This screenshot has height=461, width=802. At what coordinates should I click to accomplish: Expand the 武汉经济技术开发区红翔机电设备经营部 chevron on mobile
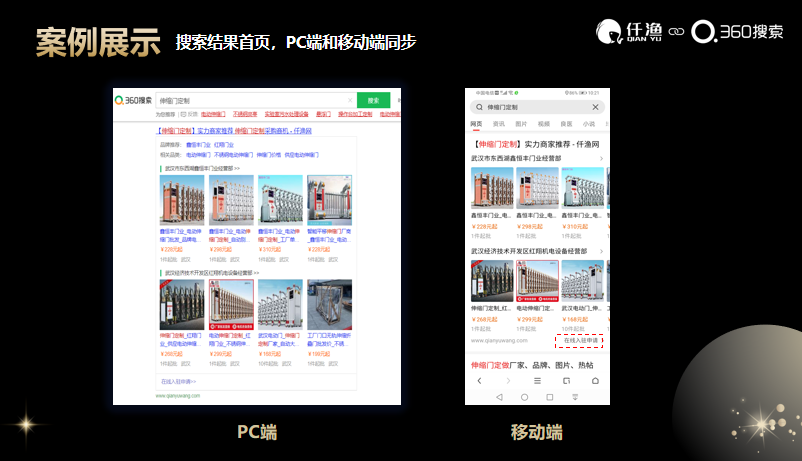[602, 251]
